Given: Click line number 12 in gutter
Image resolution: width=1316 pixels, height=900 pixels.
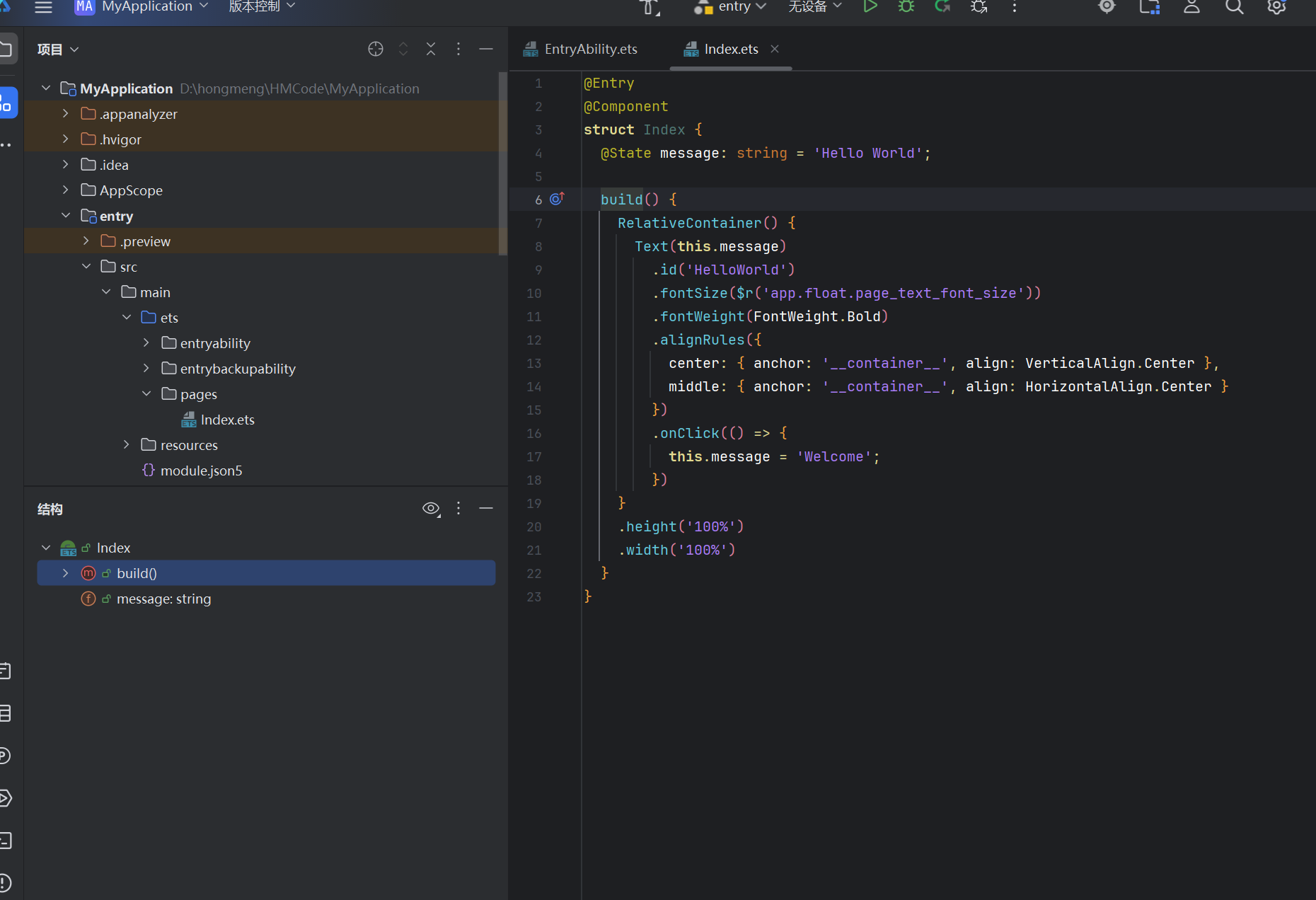Looking at the screenshot, I should pyautogui.click(x=533, y=340).
